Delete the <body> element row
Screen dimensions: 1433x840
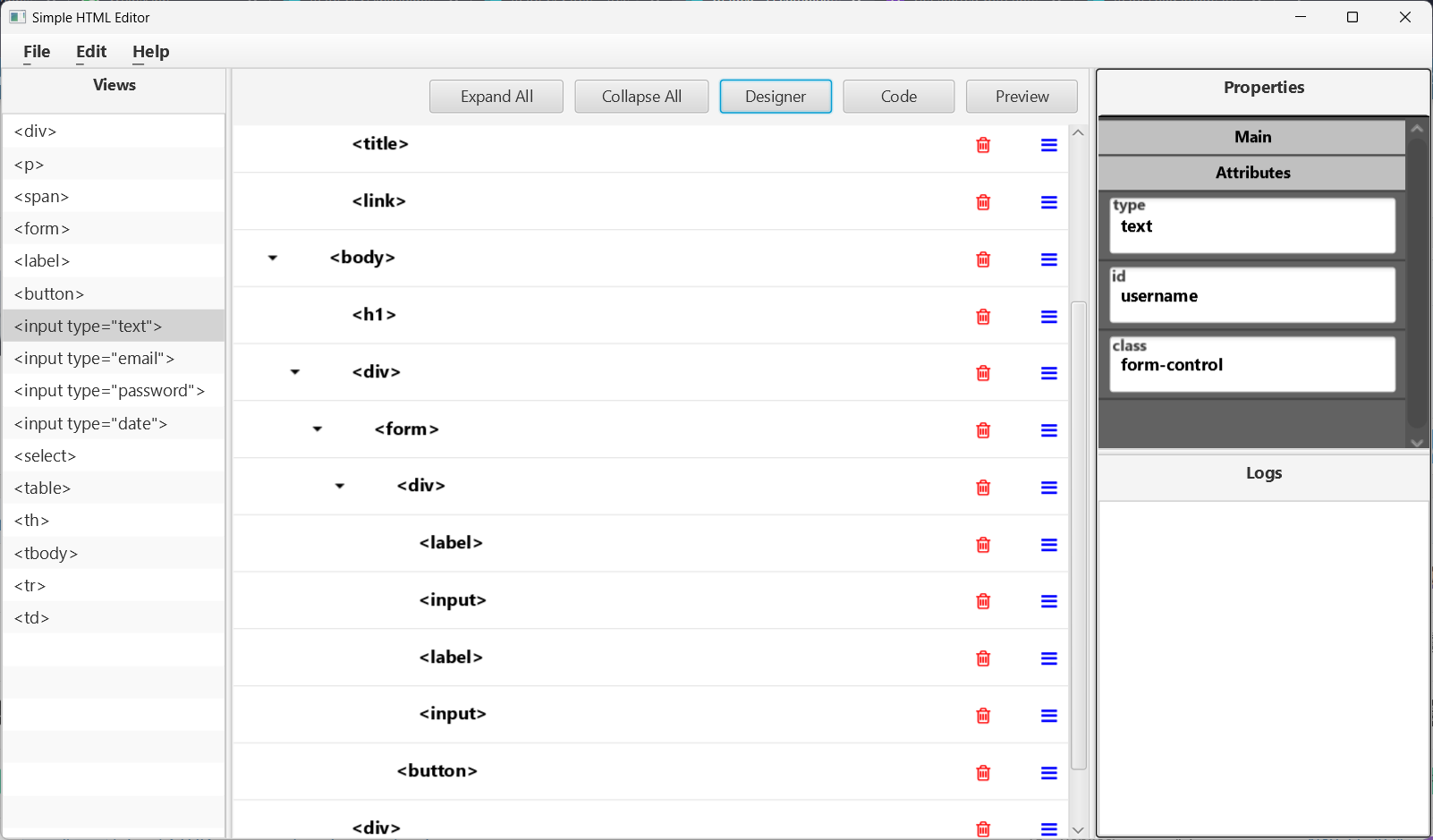pyautogui.click(x=983, y=259)
